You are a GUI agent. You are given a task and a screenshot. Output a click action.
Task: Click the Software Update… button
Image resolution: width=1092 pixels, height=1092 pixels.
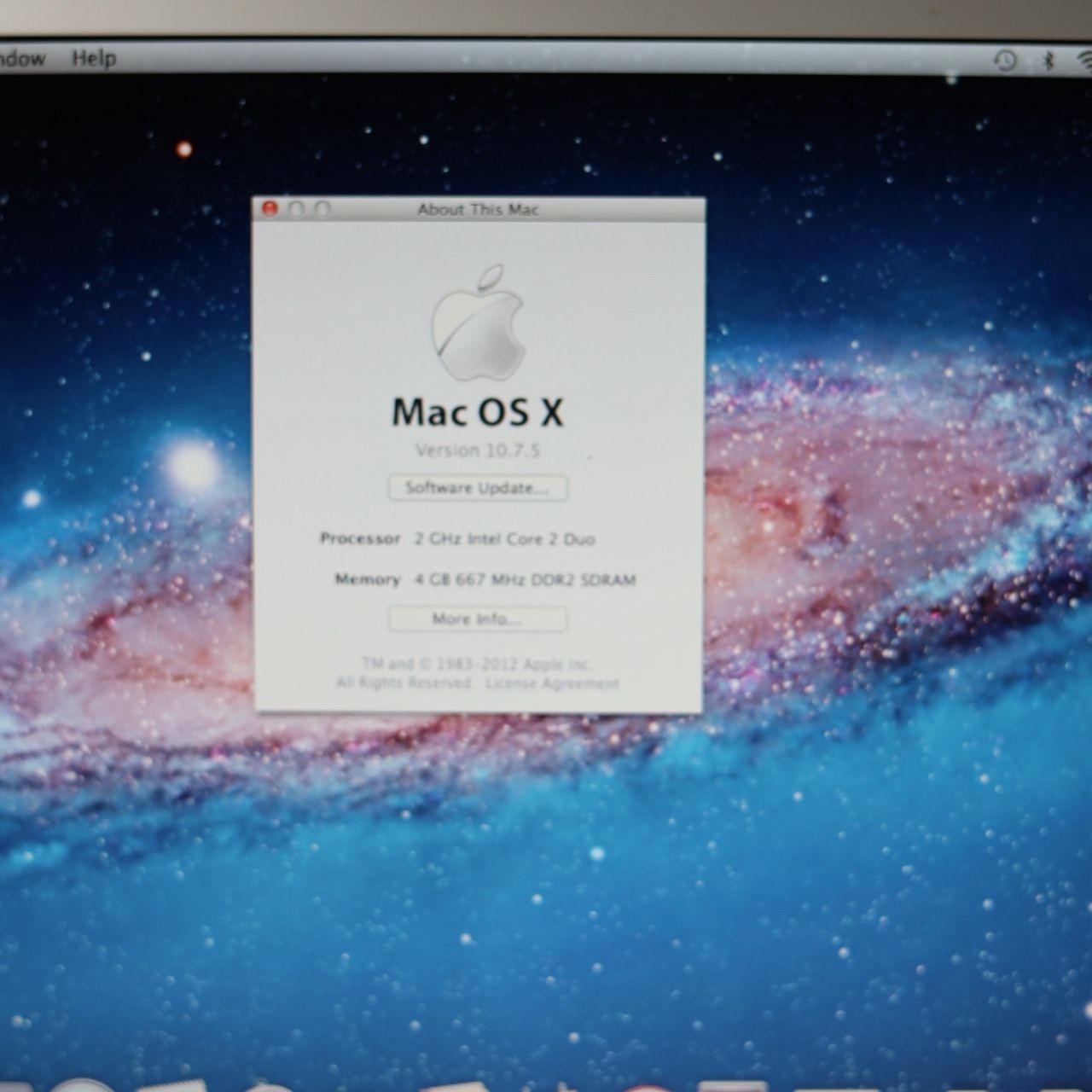[478, 488]
